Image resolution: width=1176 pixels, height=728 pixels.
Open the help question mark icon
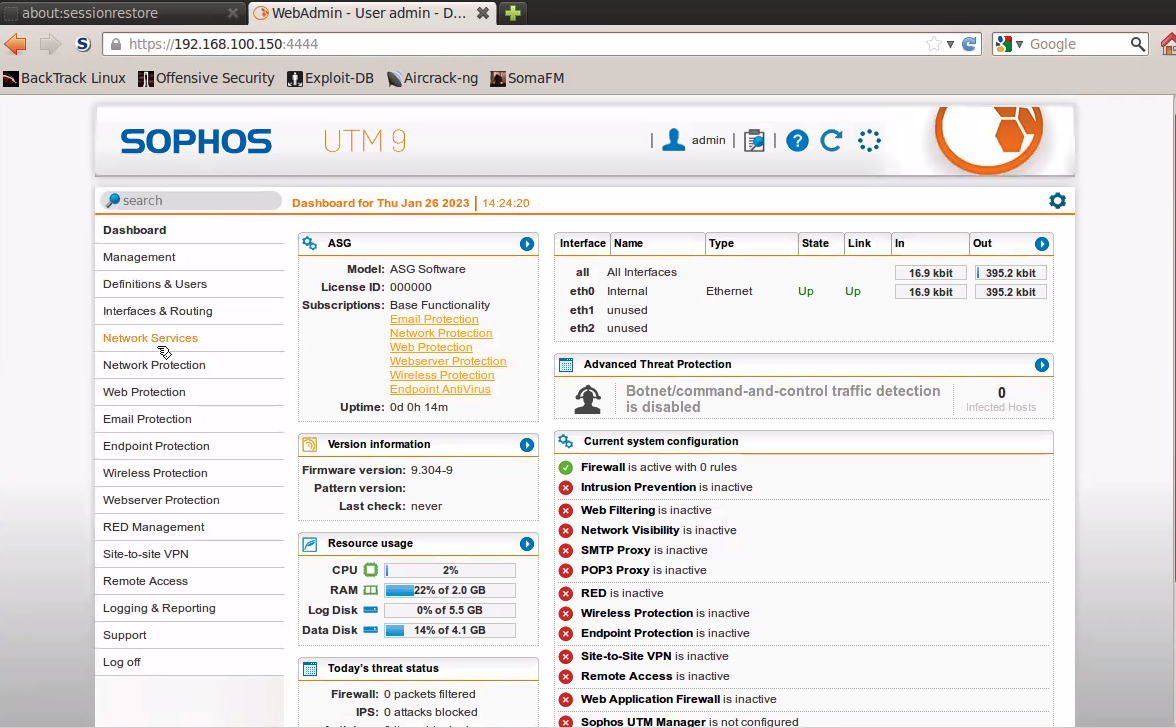click(797, 140)
